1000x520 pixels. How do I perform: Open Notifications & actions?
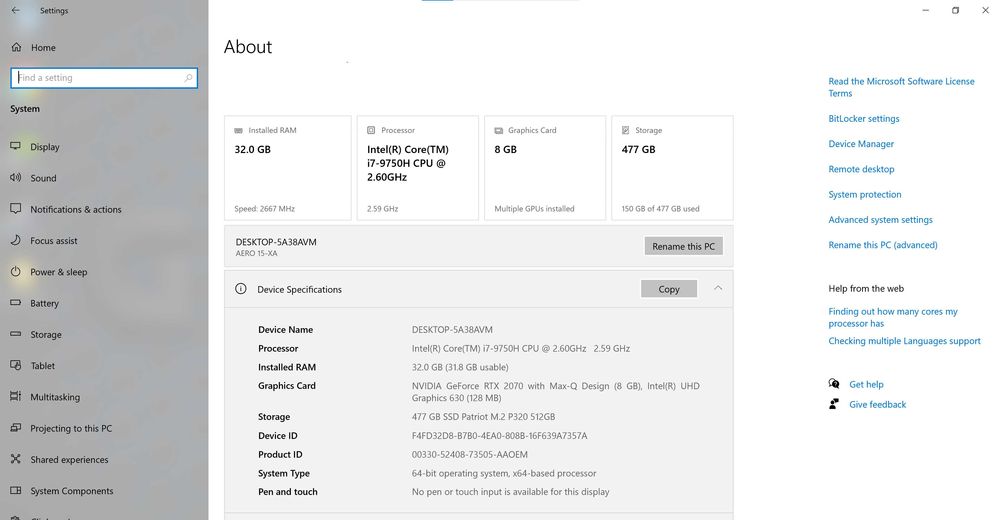coord(75,209)
